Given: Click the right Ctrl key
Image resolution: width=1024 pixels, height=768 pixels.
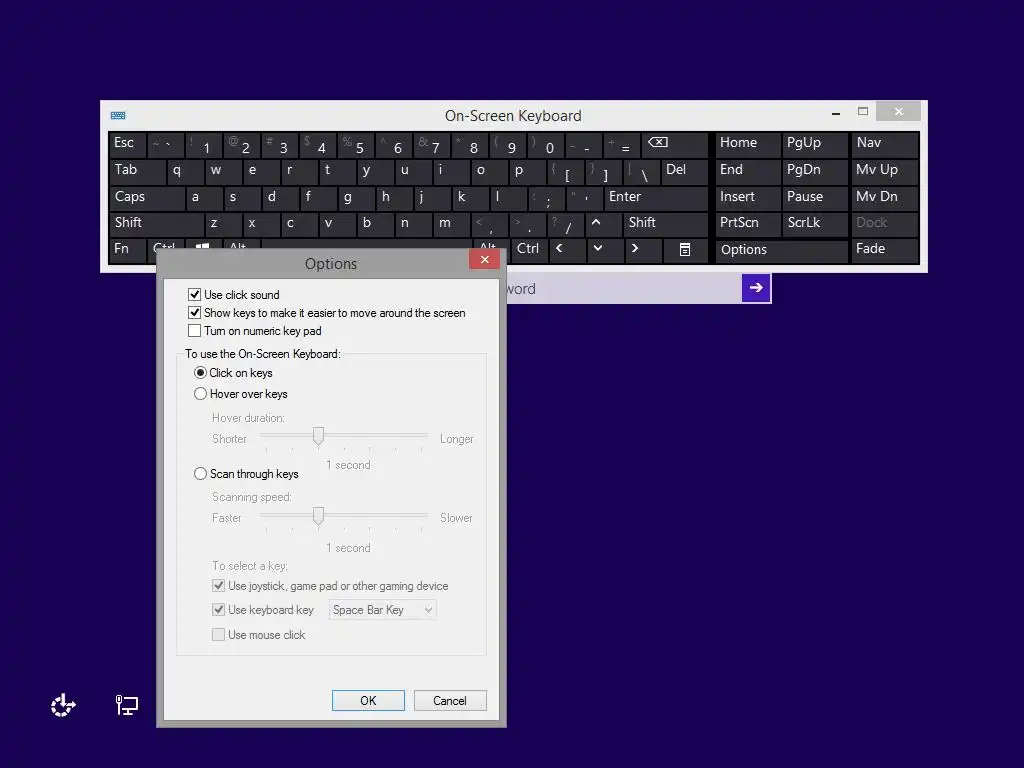Looking at the screenshot, I should pyautogui.click(x=529, y=249).
